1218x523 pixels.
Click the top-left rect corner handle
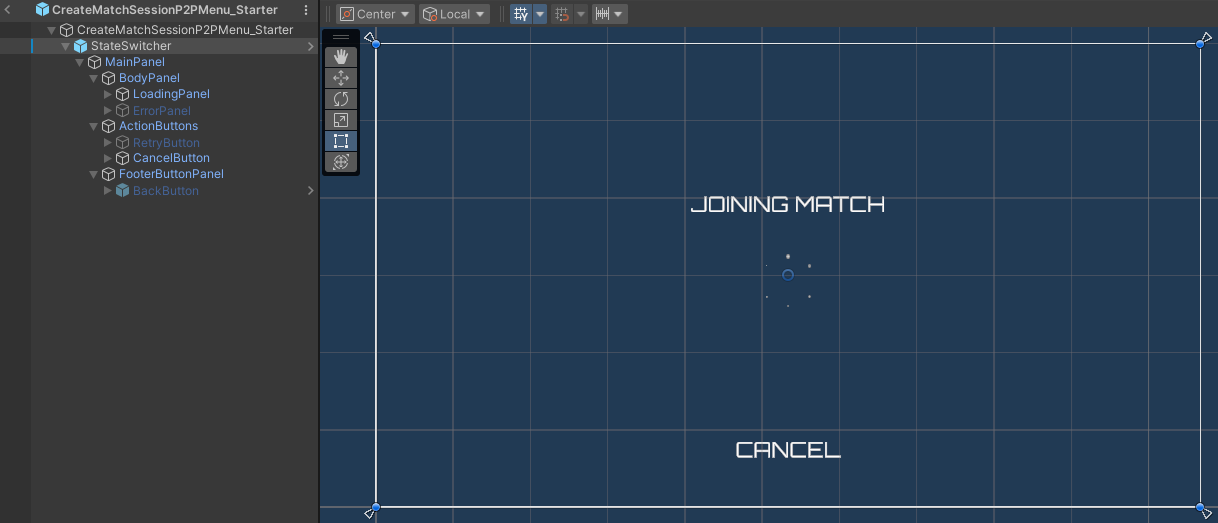pyautogui.click(x=376, y=43)
